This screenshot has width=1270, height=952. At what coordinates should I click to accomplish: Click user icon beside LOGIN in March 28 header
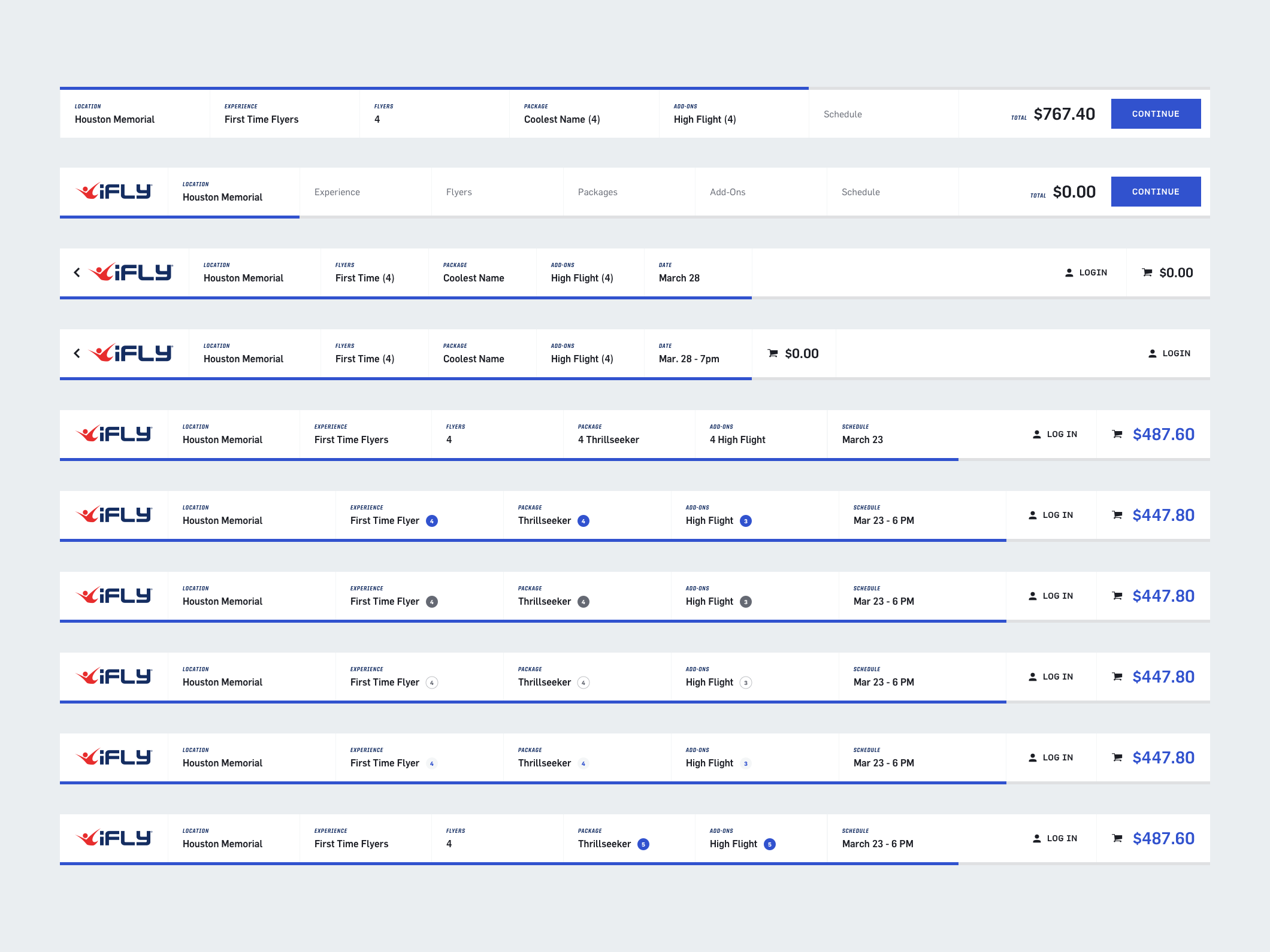(x=1069, y=272)
